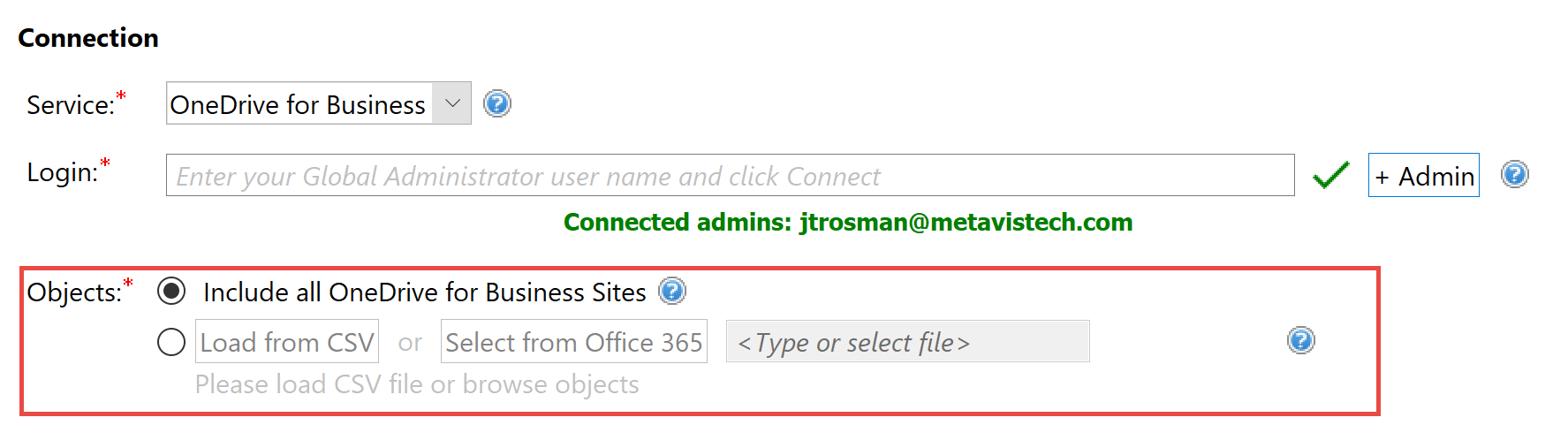Click the help icon next to Service dropdown
Image resolution: width=1568 pixels, height=425 pixels.
click(x=497, y=104)
